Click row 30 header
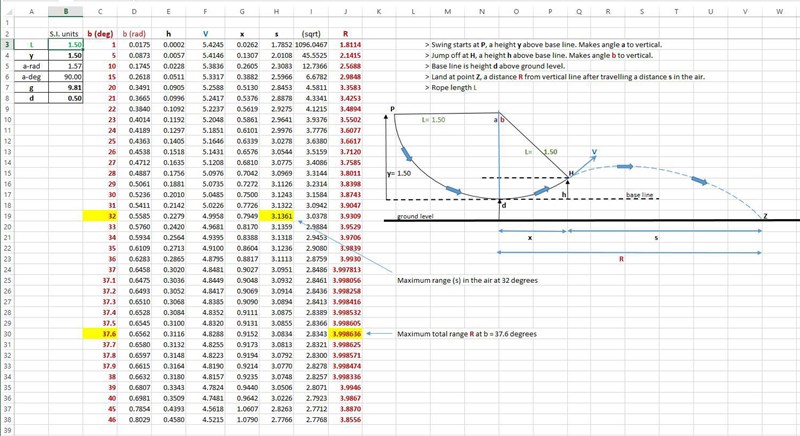 coord(6,335)
